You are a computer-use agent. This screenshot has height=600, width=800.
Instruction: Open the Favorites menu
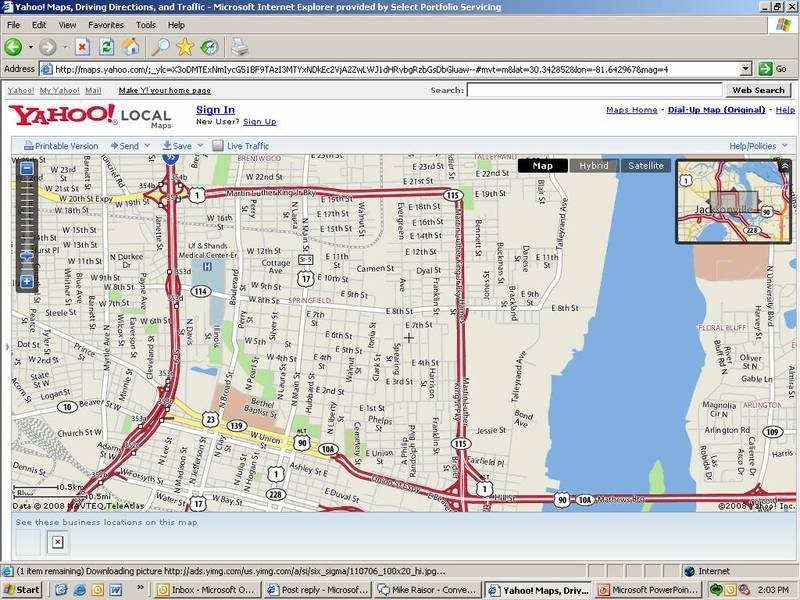click(x=106, y=24)
